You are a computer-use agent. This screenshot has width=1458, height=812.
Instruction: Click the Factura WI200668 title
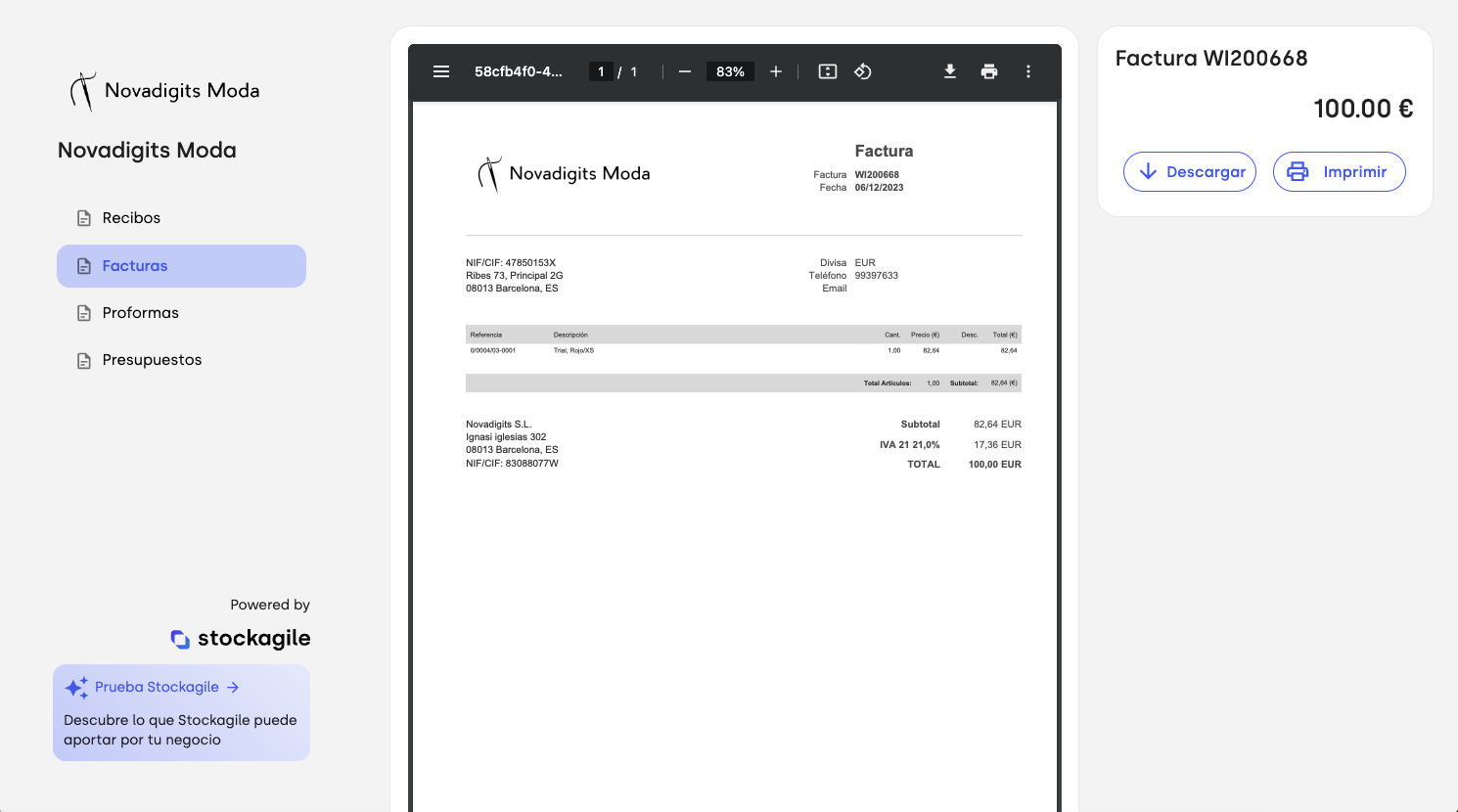point(1211,59)
